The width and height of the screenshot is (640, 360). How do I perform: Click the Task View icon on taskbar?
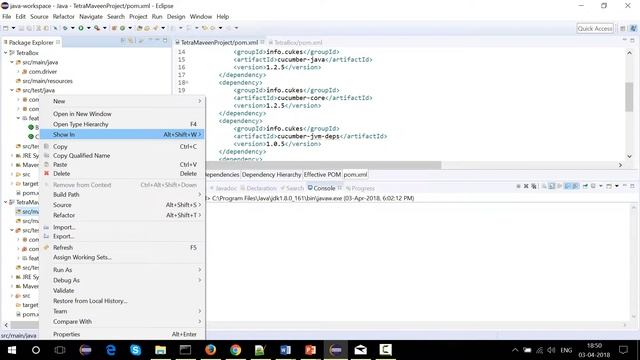pyautogui.click(x=60, y=350)
